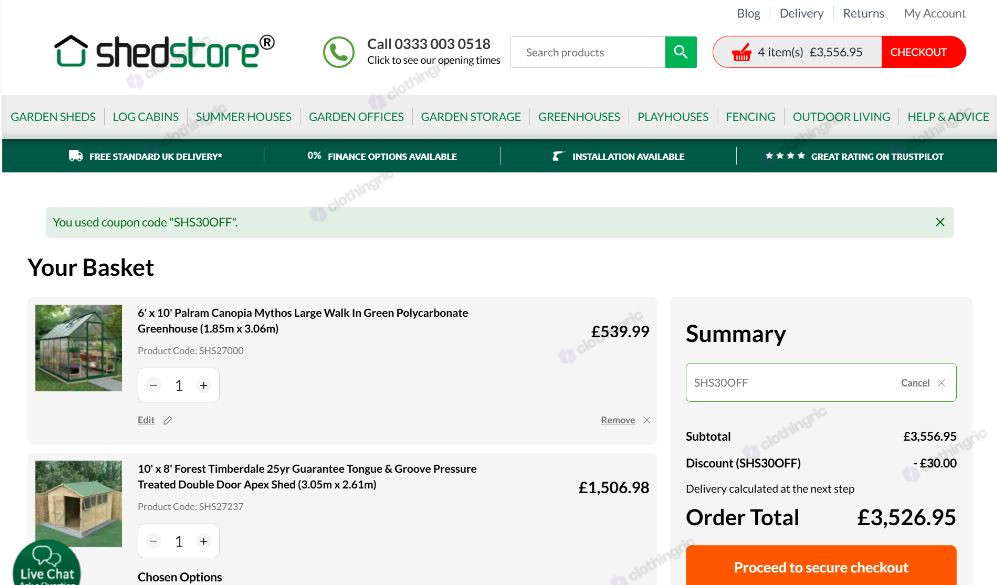Open the Forest Timberdale shed thumbnail
This screenshot has height=585, width=997.
click(x=78, y=504)
